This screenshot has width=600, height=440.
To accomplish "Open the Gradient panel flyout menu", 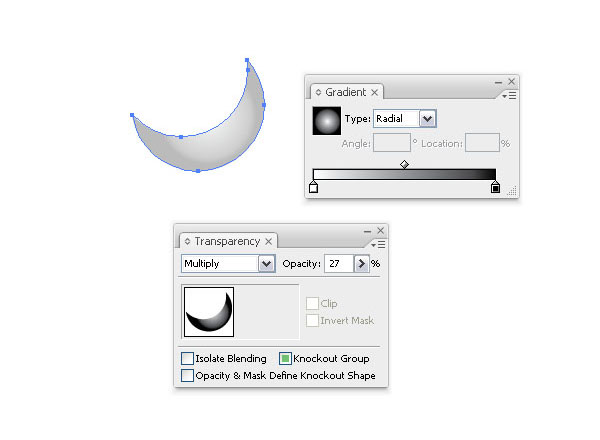I will point(509,96).
